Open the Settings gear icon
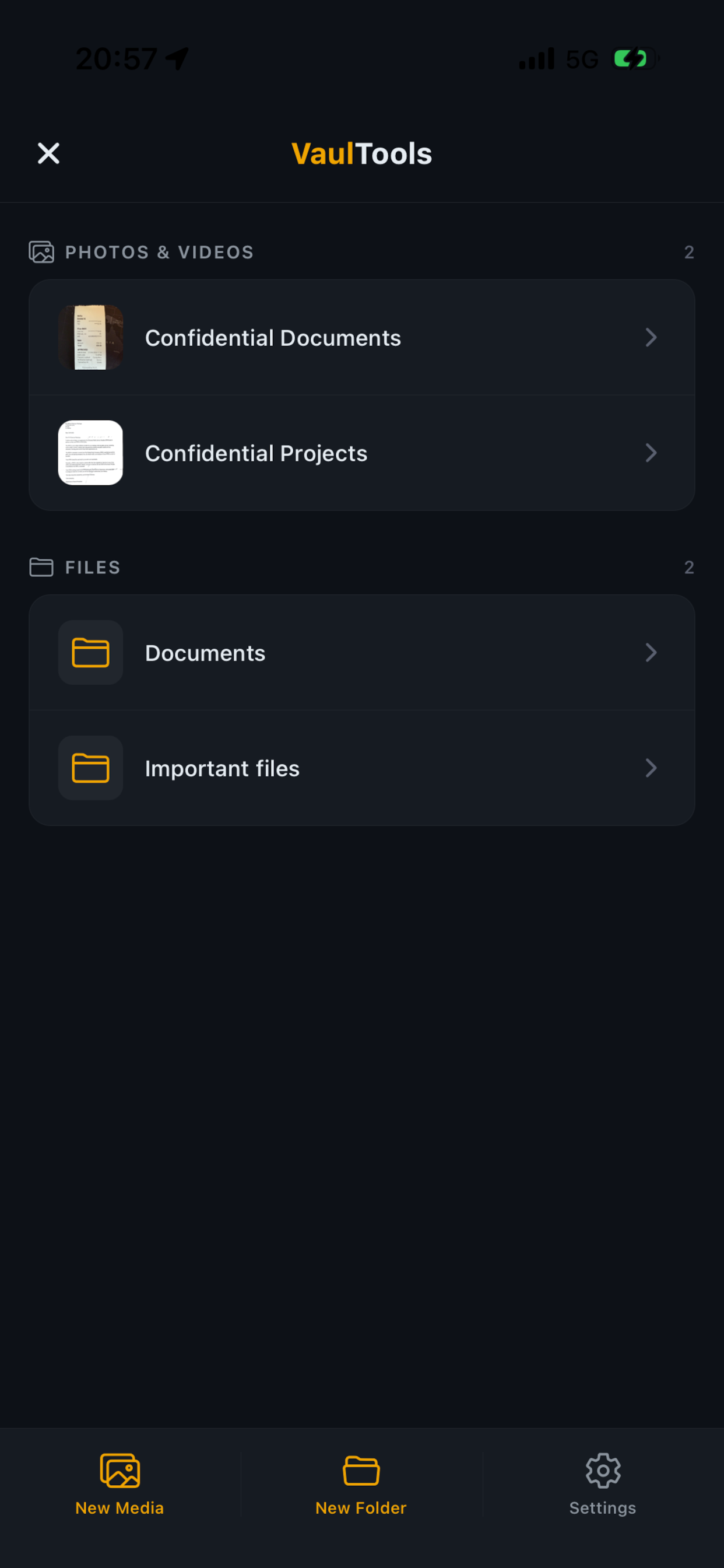 pos(603,1471)
